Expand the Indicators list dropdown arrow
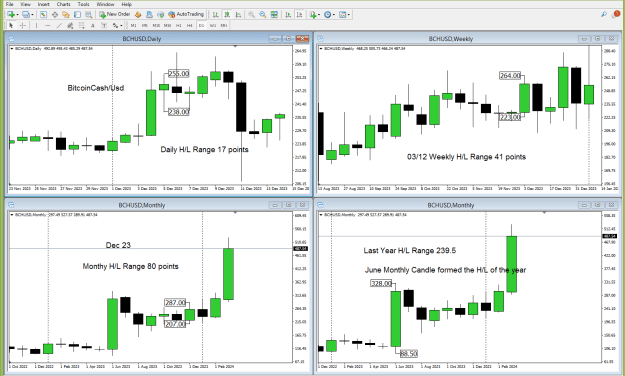This screenshot has height=376, width=625. click(x=318, y=15)
